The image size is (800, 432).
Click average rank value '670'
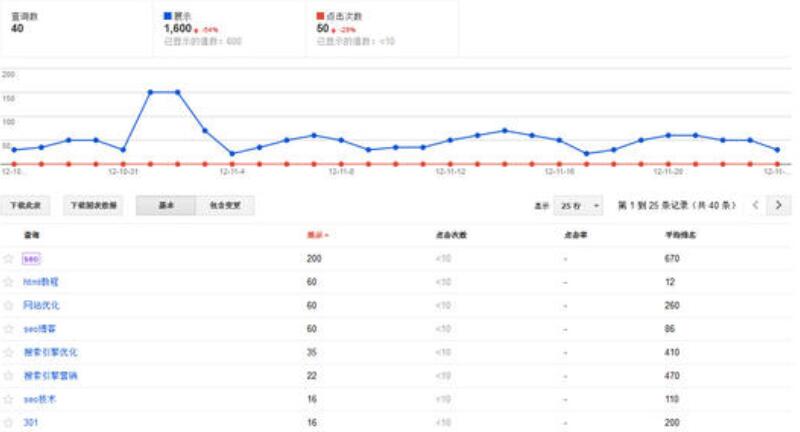(x=672, y=259)
